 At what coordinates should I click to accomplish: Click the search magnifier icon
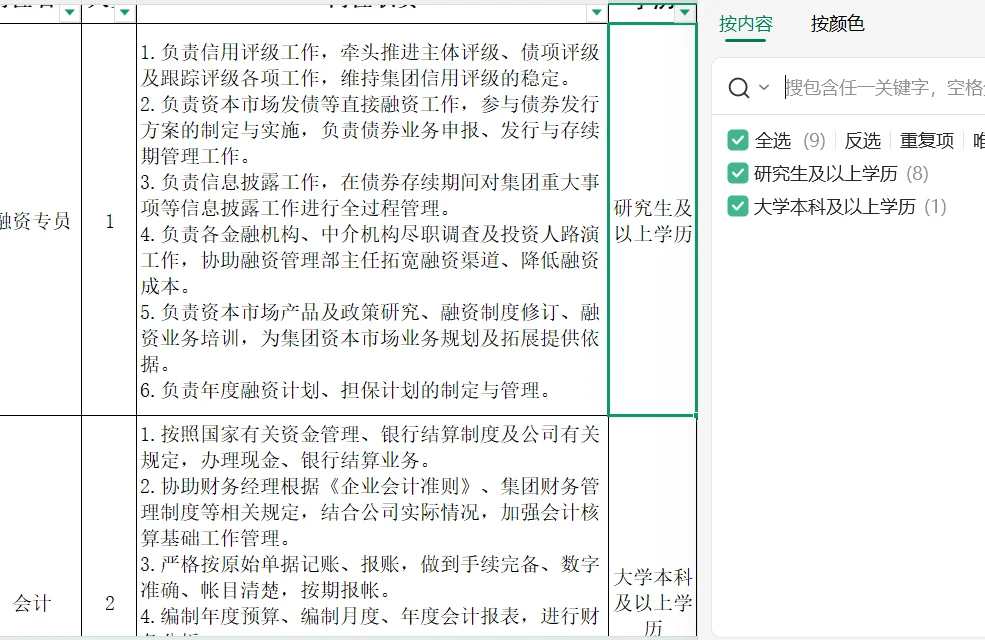point(739,87)
